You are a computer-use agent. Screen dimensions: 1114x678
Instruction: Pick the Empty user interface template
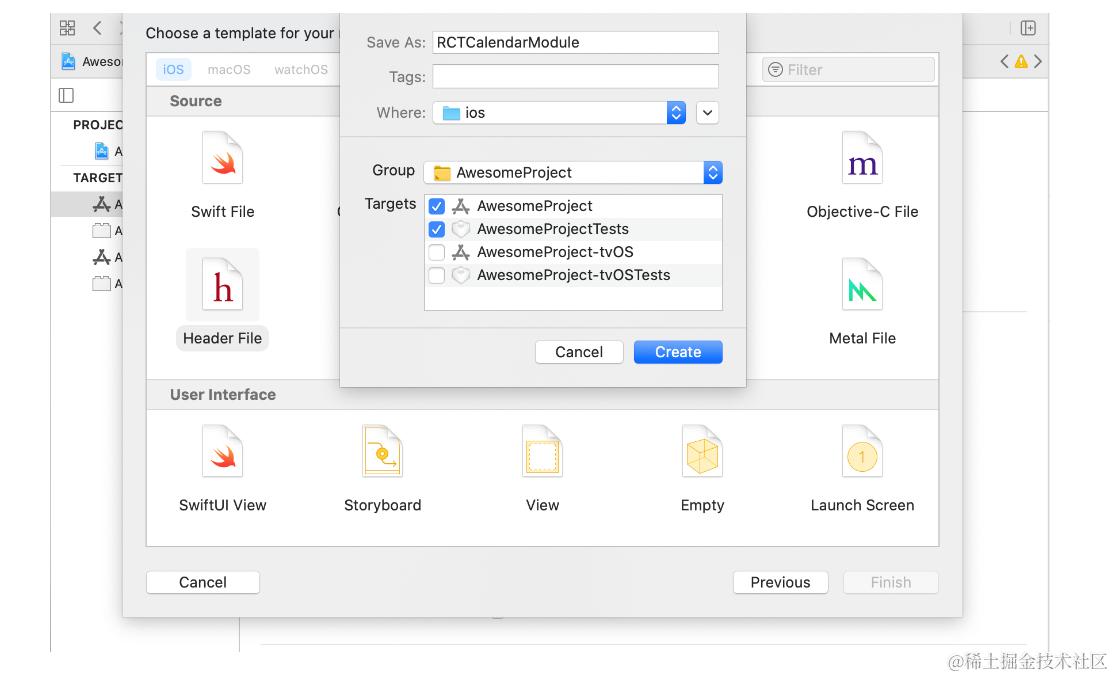pos(702,451)
